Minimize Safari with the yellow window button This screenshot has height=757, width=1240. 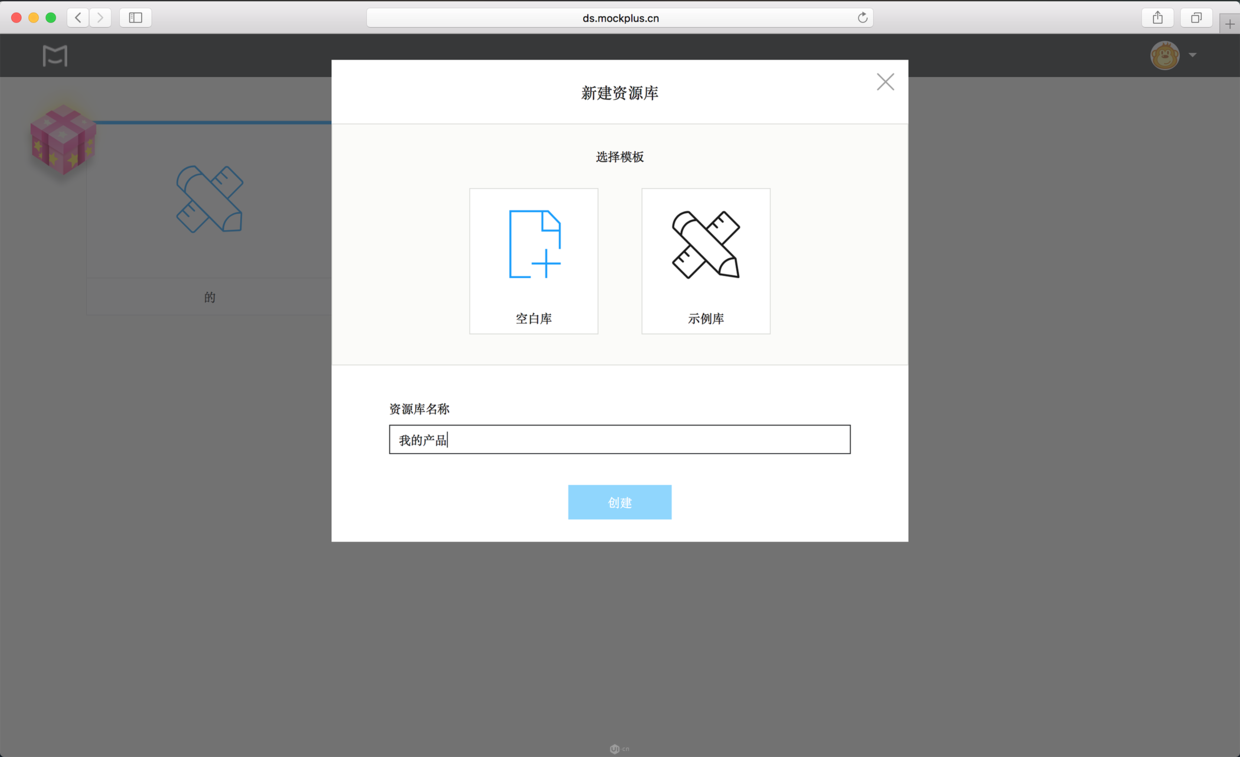[34, 18]
